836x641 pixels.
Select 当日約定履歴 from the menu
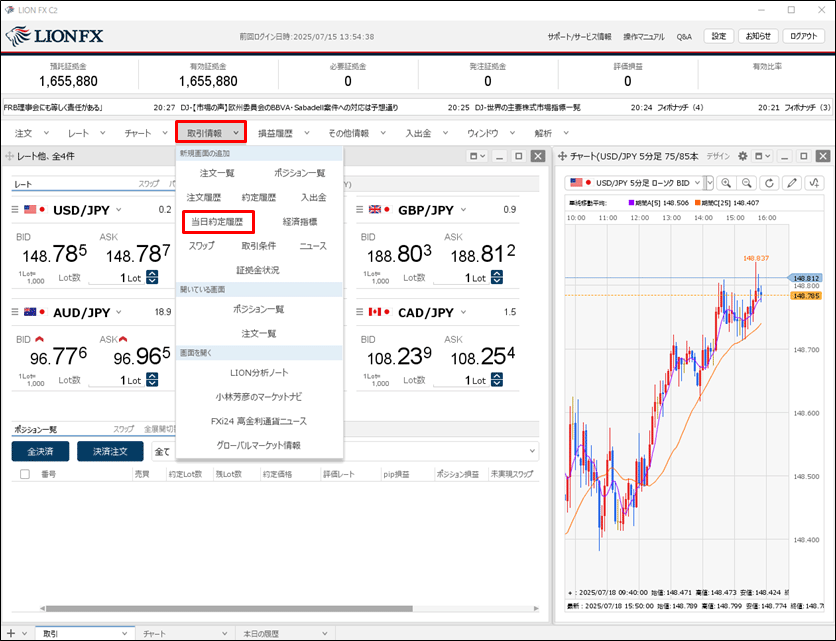[218, 221]
